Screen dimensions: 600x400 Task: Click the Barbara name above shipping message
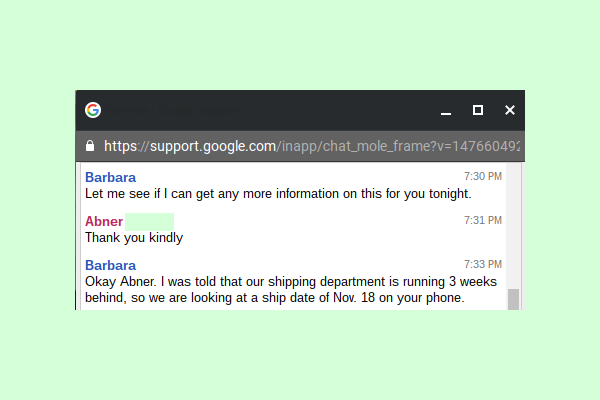click(x=111, y=265)
